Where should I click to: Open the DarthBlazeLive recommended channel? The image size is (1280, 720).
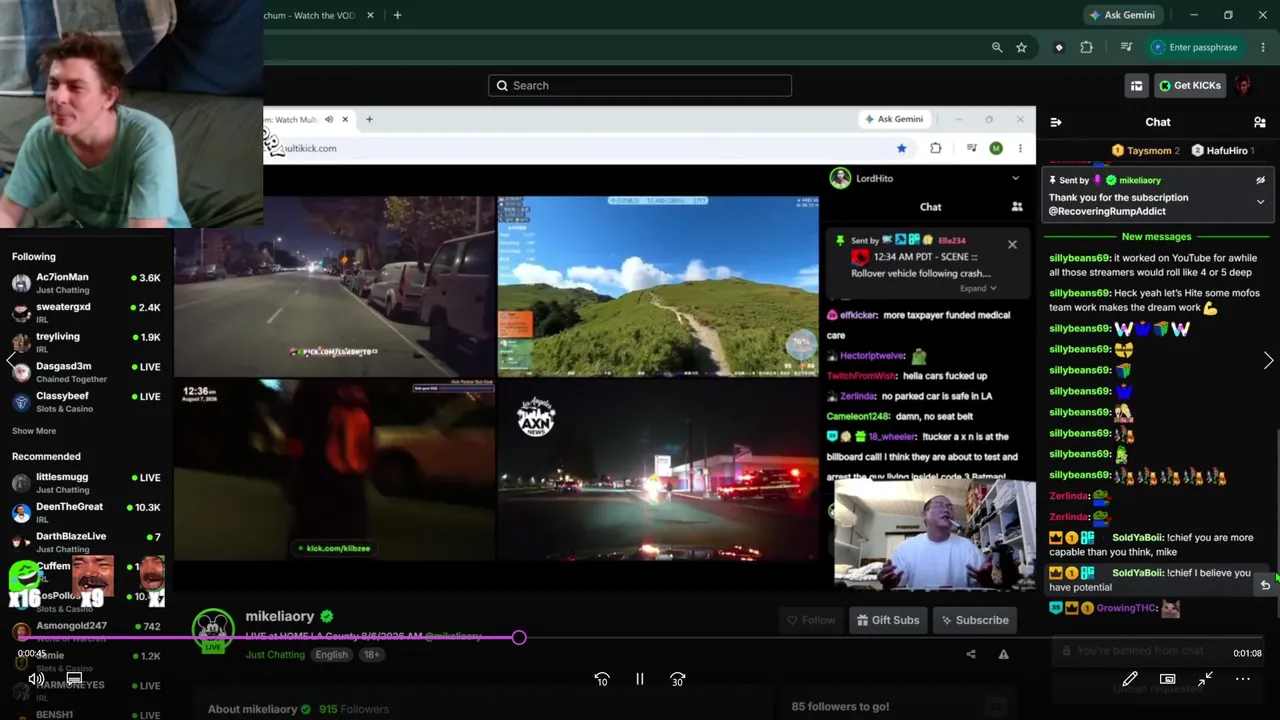pyautogui.click(x=85, y=542)
